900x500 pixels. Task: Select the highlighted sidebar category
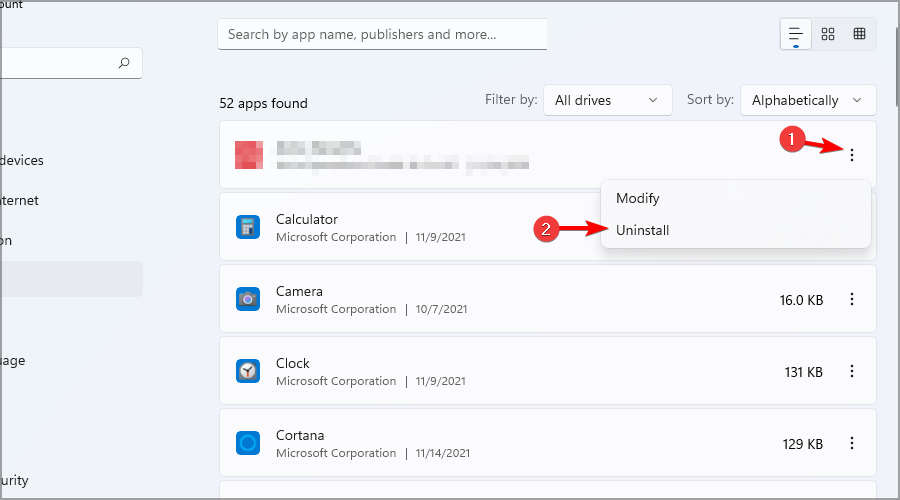tap(71, 279)
